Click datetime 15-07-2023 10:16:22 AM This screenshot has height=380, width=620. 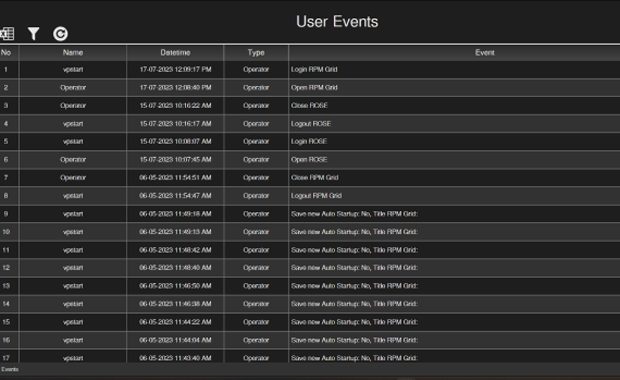pos(175,106)
